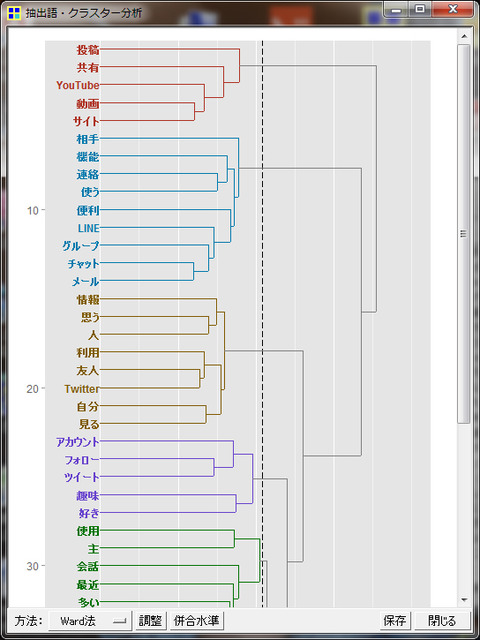Click the axis label 30
480x640 pixels.
pyautogui.click(x=33, y=567)
